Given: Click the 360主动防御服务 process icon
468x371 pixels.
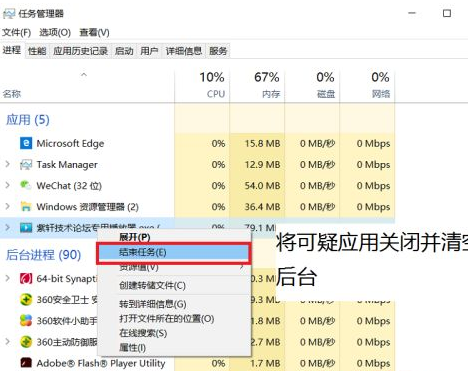Looking at the screenshot, I should coord(26,342).
